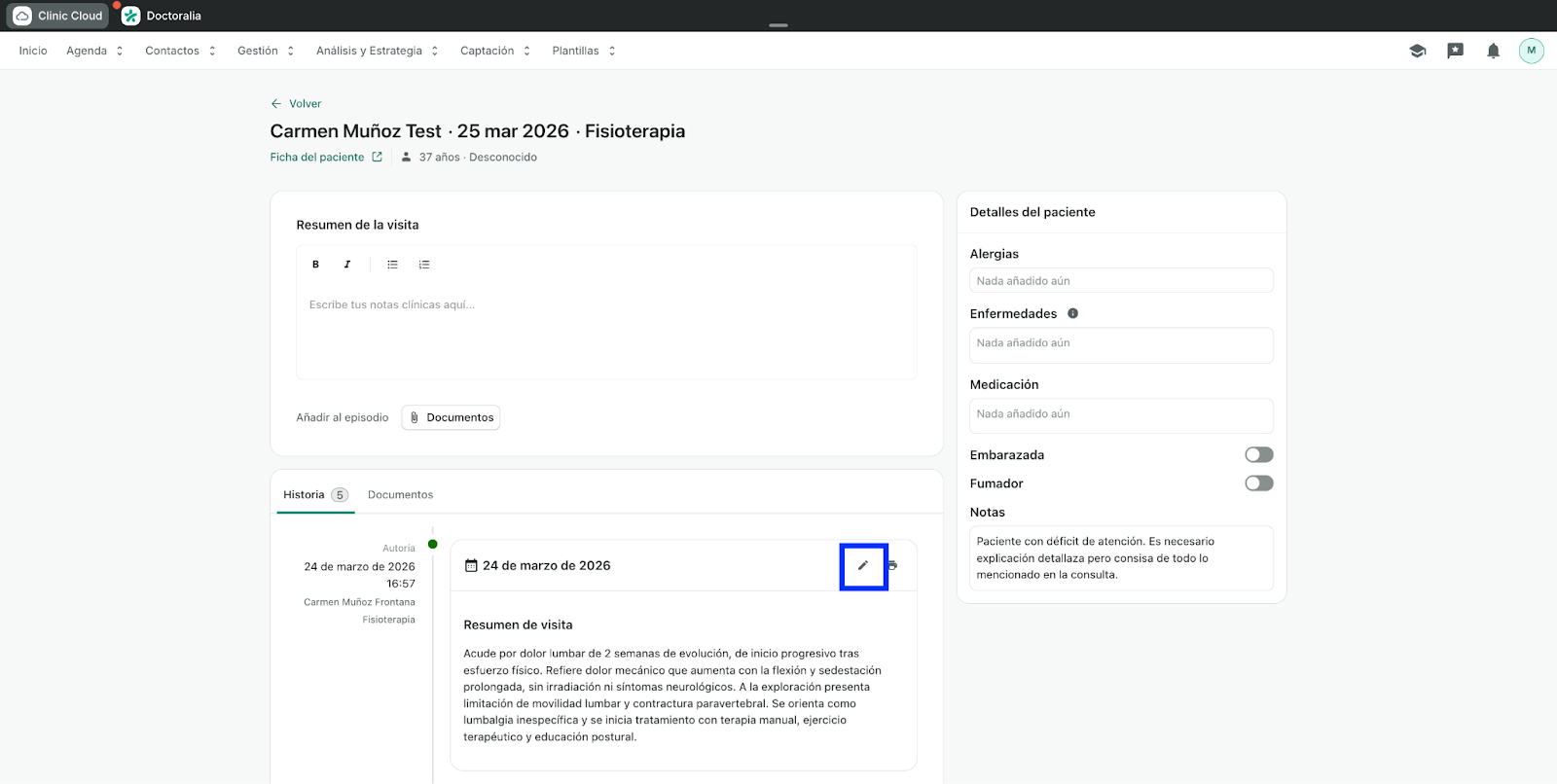Viewport: 1557px width, 784px height.
Task: Click the Clinic Cloud cloud logo icon
Action: tap(22, 16)
